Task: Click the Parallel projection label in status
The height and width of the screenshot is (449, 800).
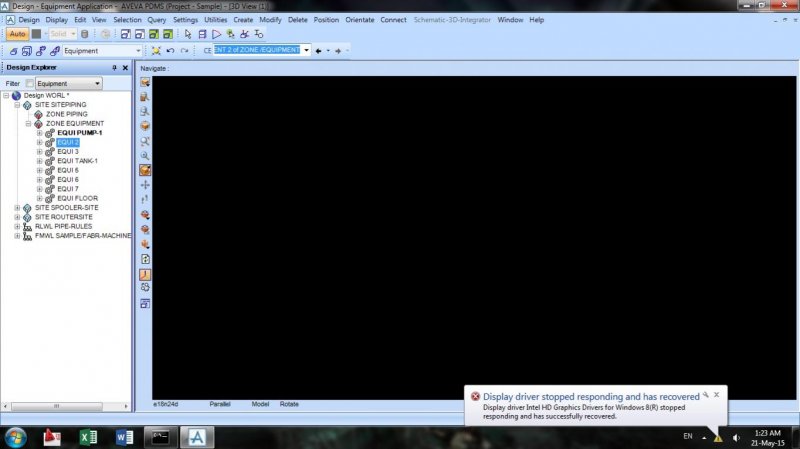Action: [x=220, y=404]
